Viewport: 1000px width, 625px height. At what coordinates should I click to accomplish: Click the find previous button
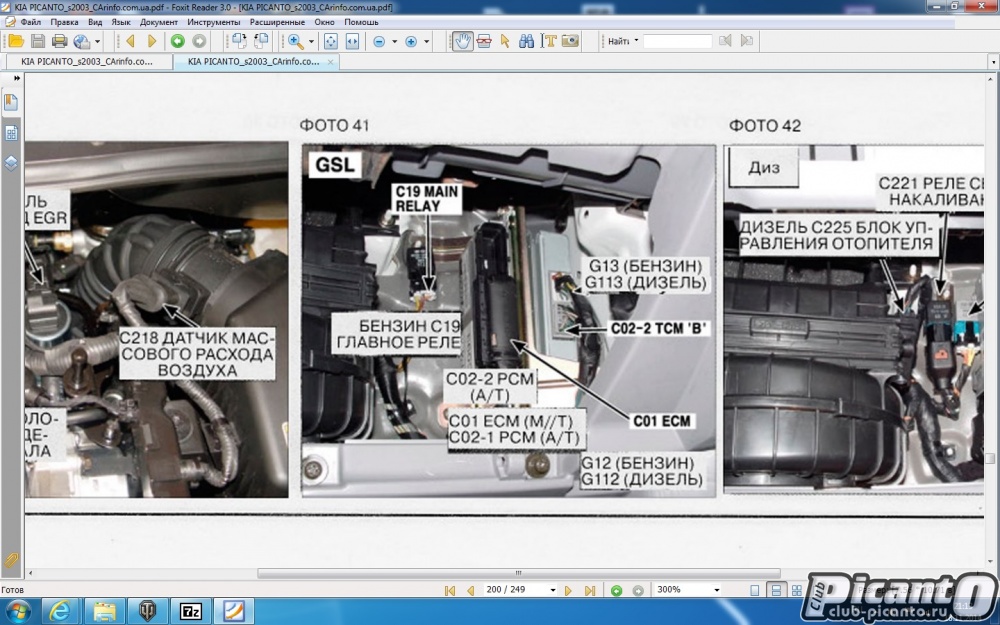725,41
